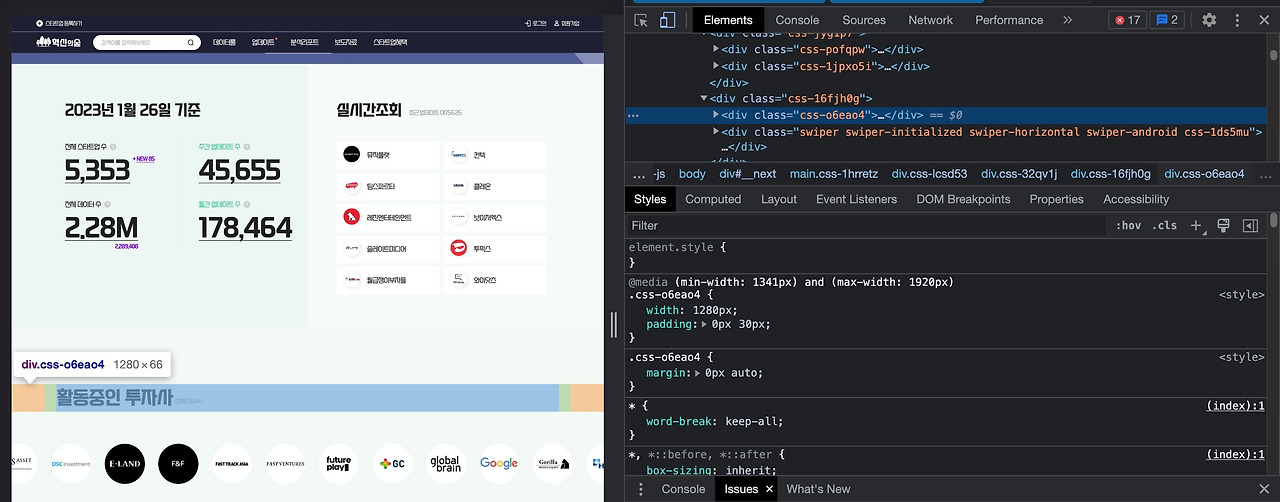Open the Event Listeners tab
The image size is (1280, 502).
856,199
